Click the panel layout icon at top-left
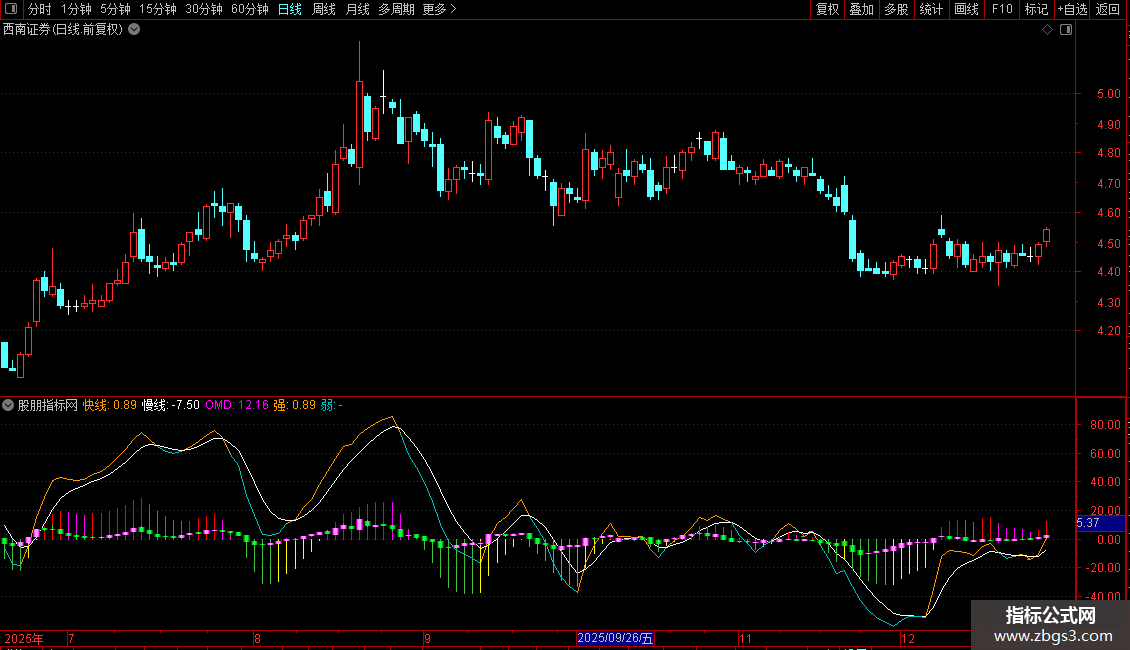1130x650 pixels. pos(10,10)
